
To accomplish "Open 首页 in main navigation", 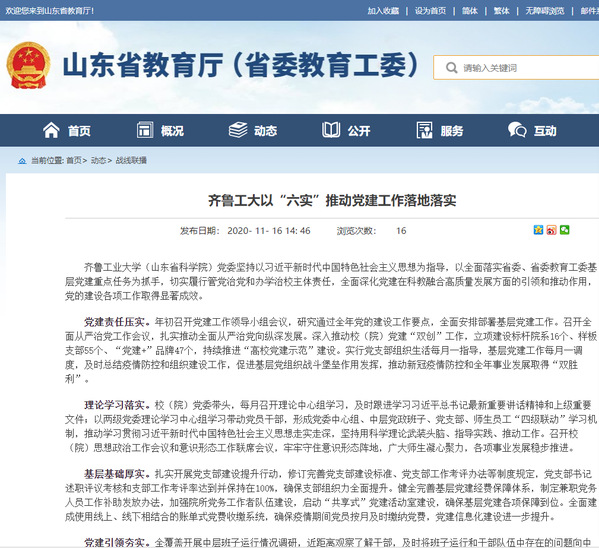I will click(79, 131).
